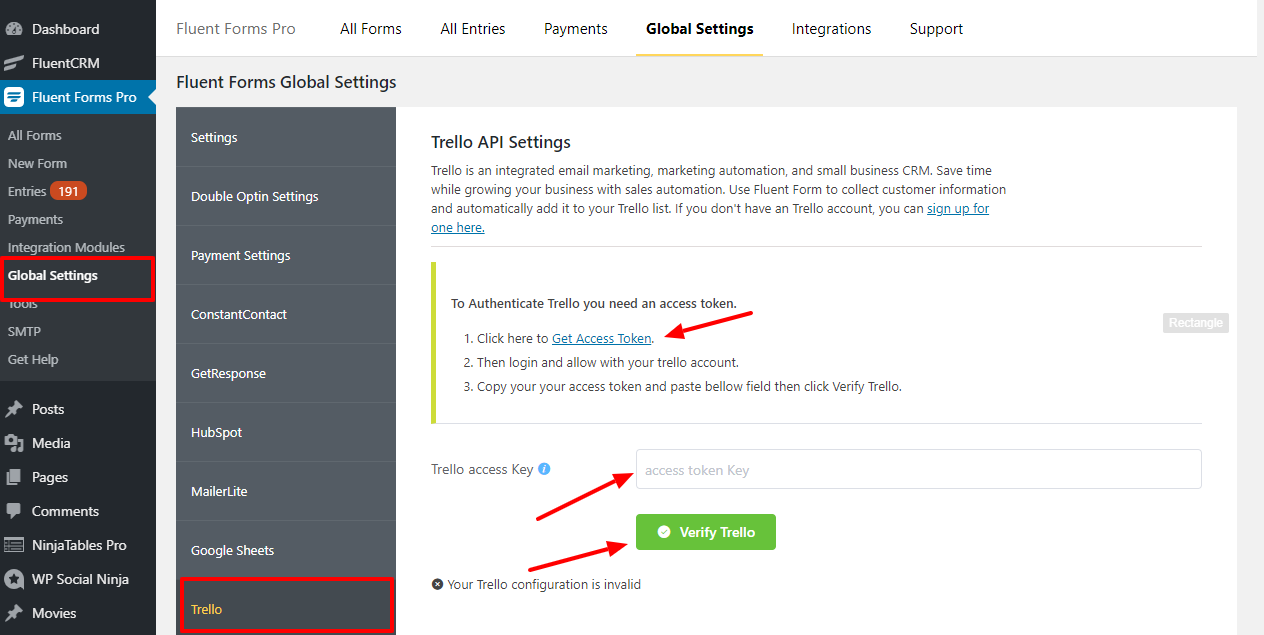
Task: Open NinjaTables Pro admin menu
Action: pos(78,545)
